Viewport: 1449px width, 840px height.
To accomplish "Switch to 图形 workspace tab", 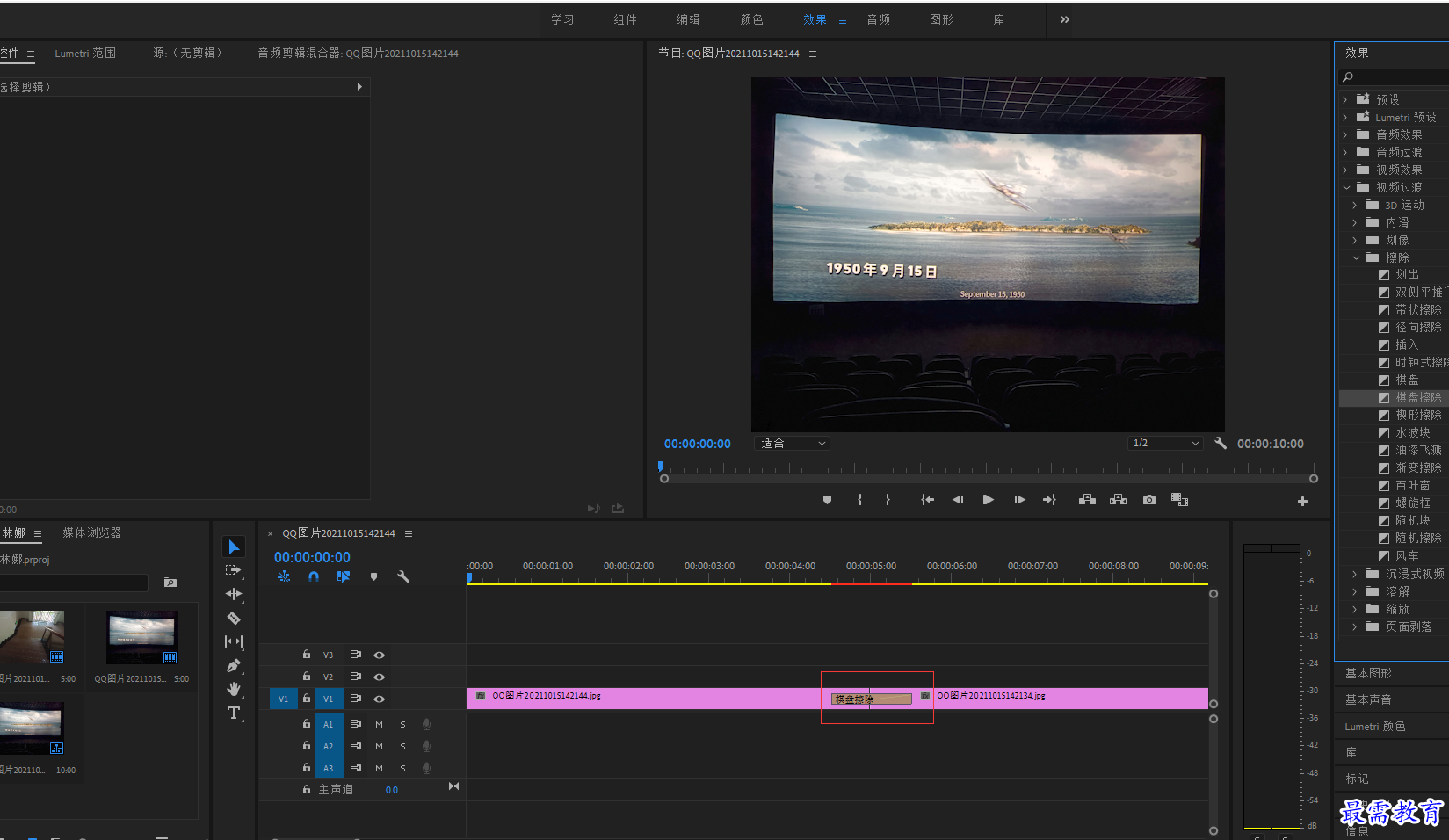I will (942, 19).
